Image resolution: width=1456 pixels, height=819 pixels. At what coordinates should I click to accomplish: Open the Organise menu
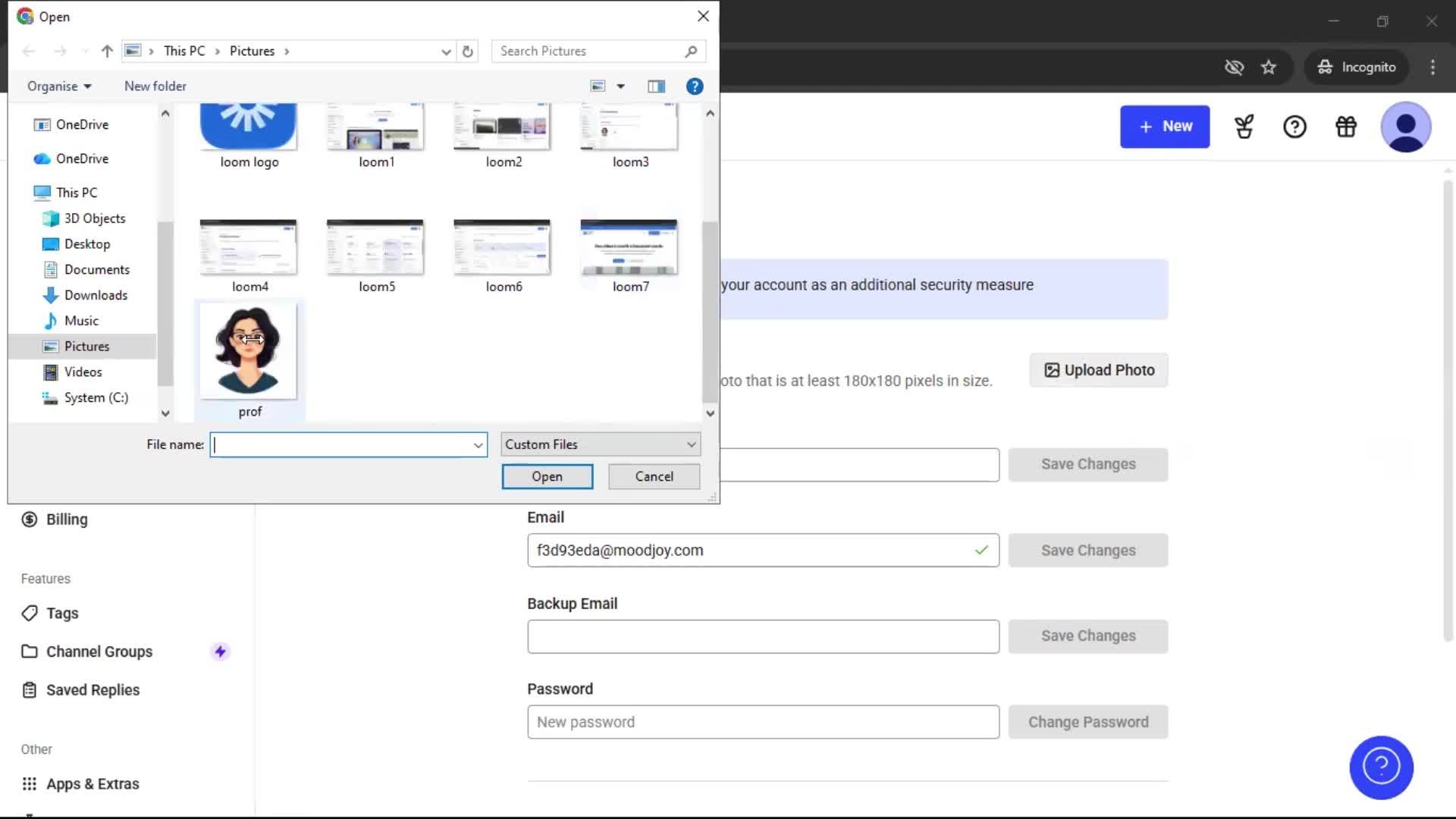[58, 86]
